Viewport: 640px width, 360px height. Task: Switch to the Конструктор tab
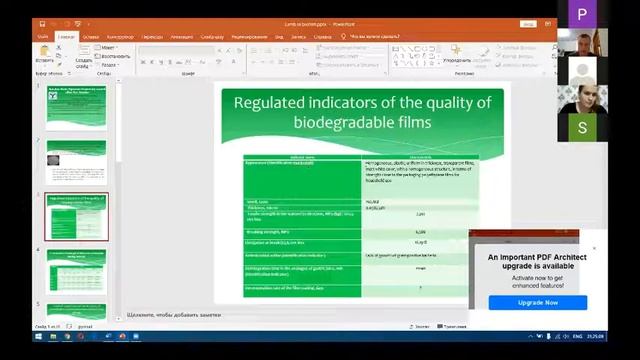(x=120, y=37)
